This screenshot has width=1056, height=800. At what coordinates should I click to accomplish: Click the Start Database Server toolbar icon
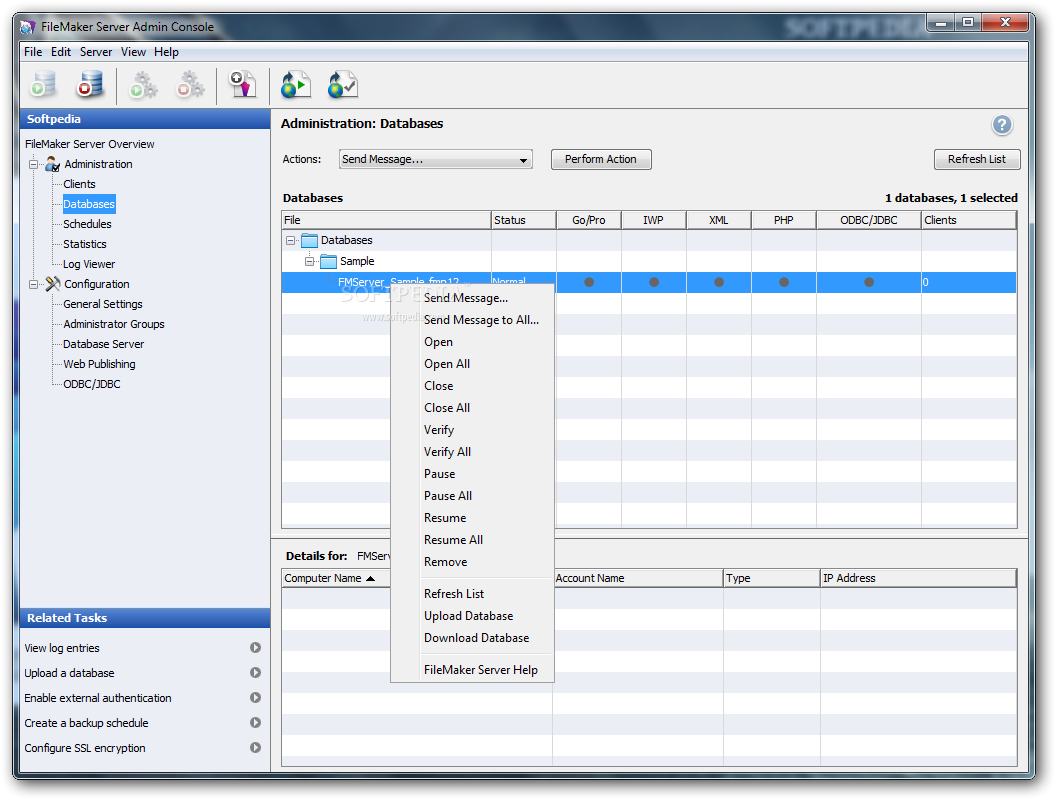click(44, 86)
